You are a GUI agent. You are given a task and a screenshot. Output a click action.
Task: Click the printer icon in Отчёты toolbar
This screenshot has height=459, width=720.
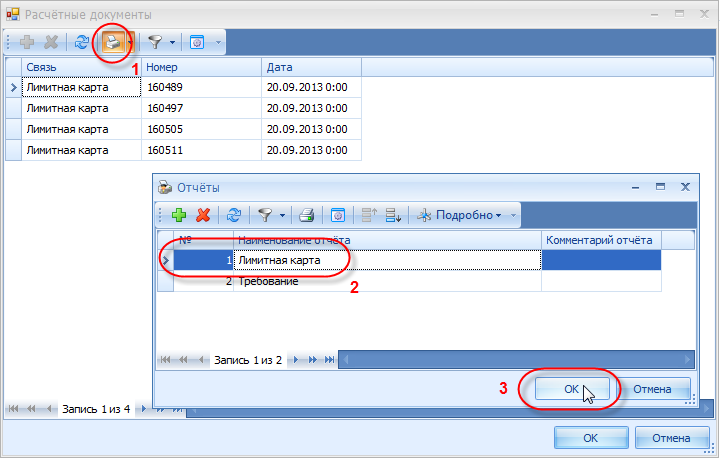pyautogui.click(x=306, y=215)
